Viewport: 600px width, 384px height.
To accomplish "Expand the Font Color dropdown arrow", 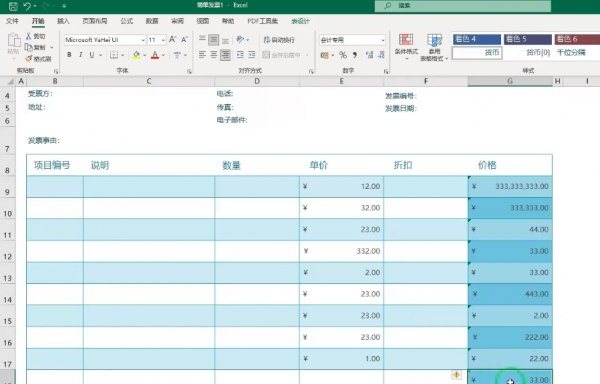I will (163, 55).
